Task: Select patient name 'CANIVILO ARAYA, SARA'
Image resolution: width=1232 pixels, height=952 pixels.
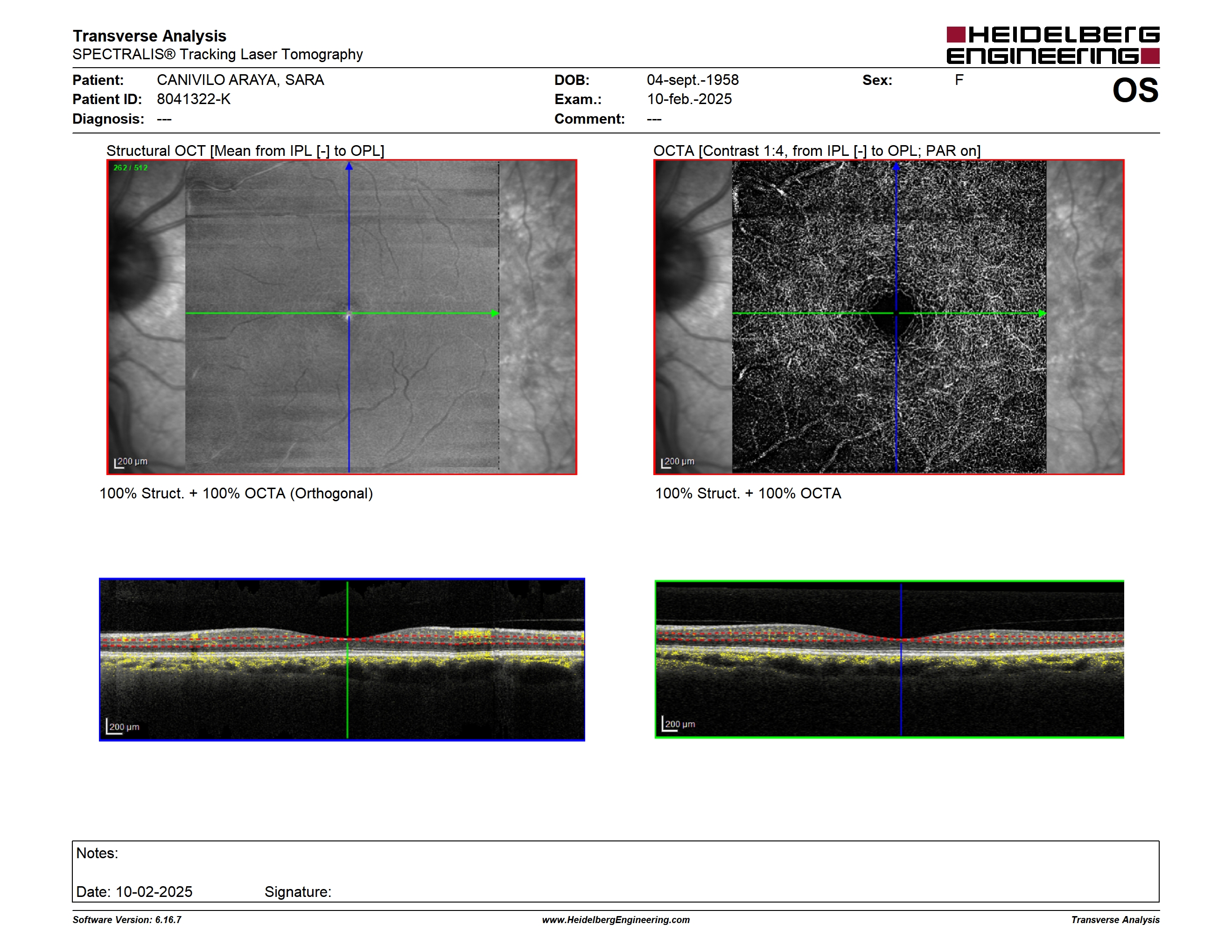Action: point(240,80)
